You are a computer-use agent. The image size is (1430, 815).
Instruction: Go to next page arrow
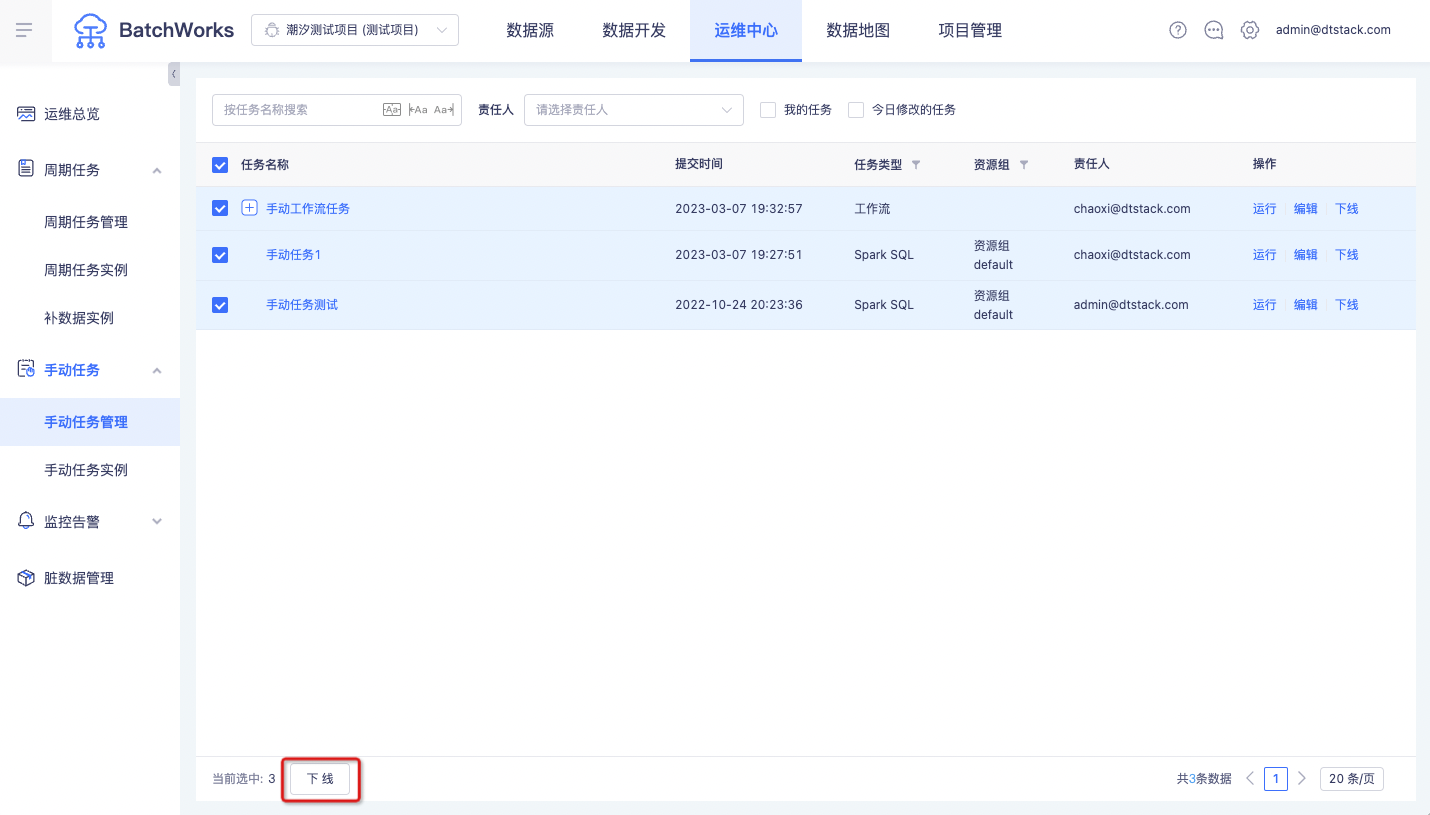tap(1301, 778)
